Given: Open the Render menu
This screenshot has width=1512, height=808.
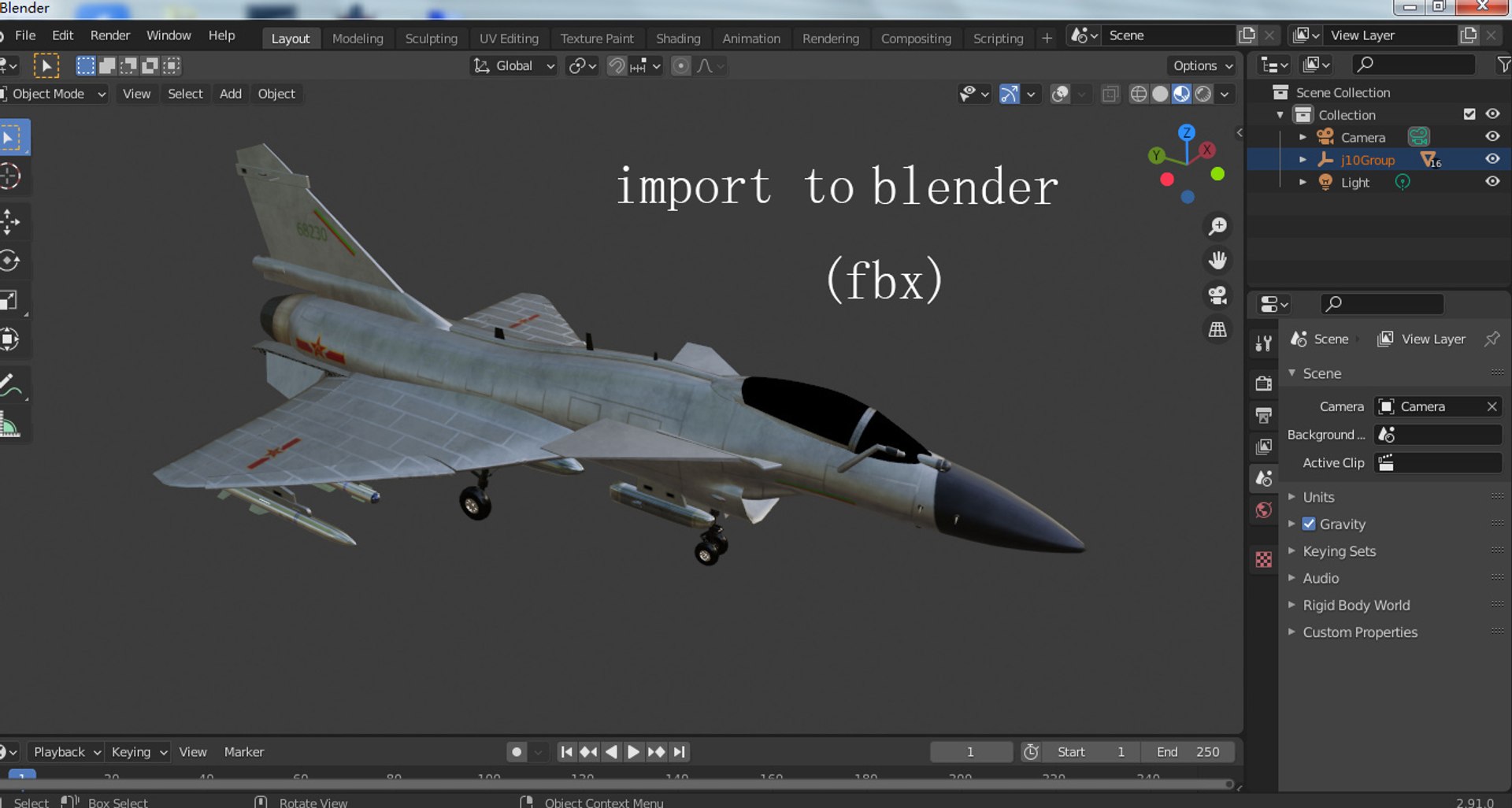Looking at the screenshot, I should pos(110,35).
